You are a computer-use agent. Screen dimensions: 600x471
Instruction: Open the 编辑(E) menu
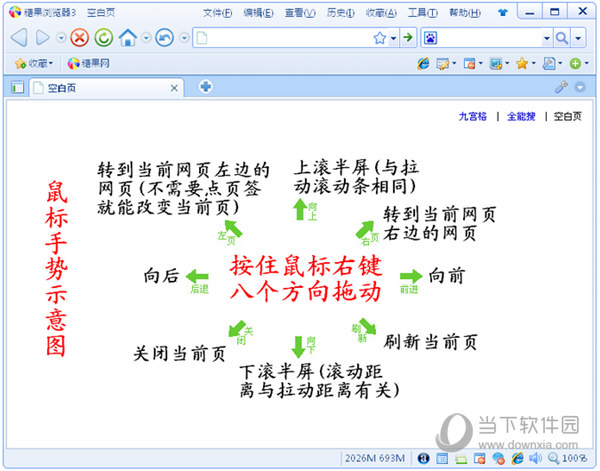tap(258, 13)
